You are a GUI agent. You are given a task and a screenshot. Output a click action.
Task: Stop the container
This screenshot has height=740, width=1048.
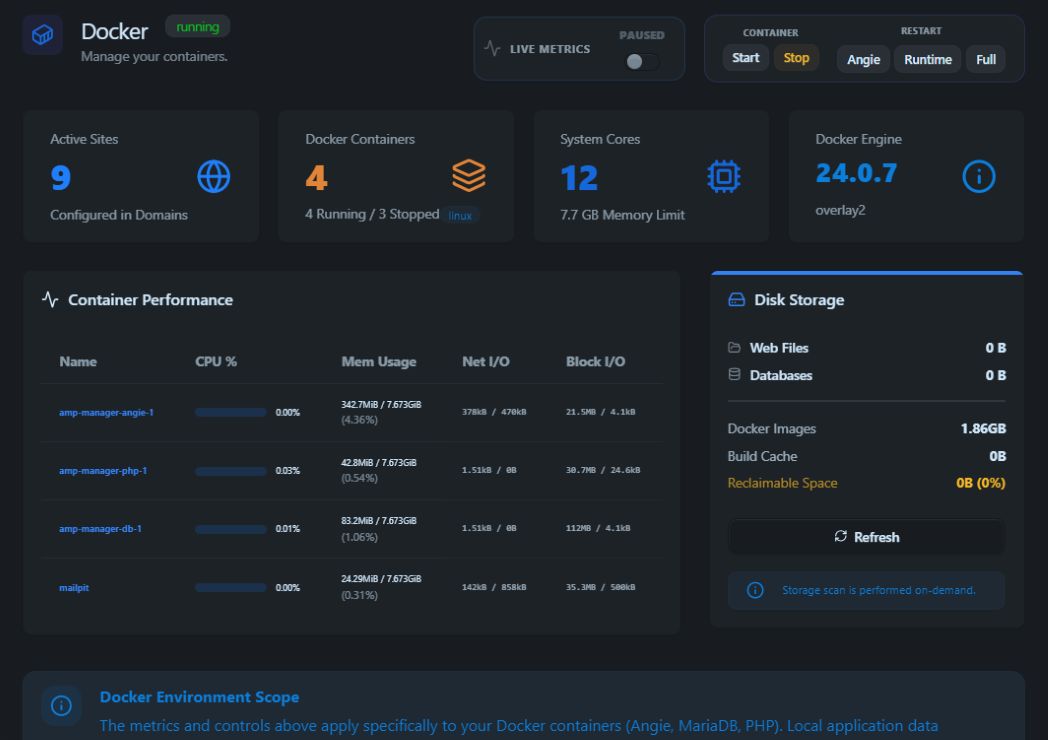click(796, 58)
